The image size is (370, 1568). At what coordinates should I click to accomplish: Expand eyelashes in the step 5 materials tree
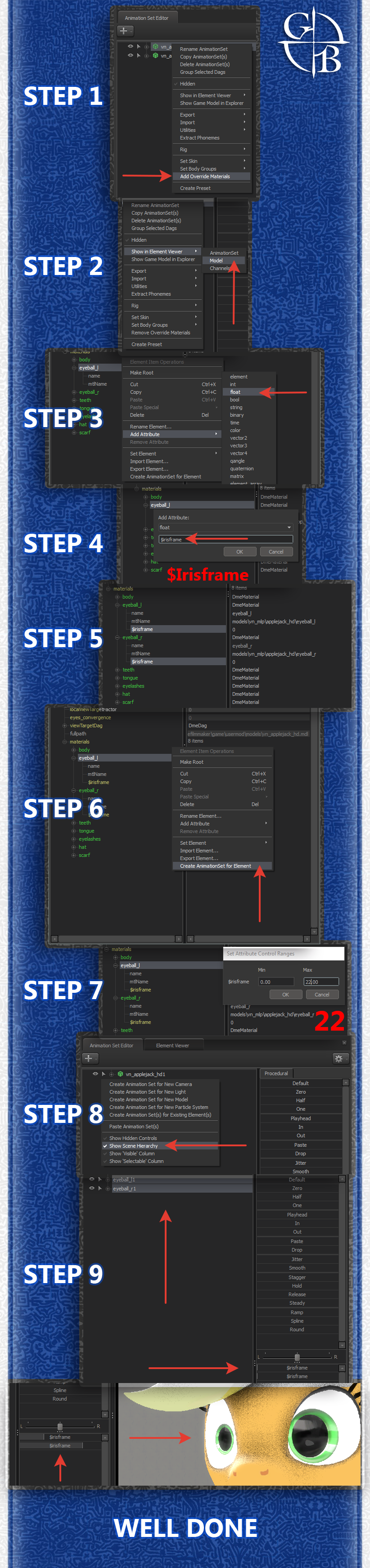point(117,686)
